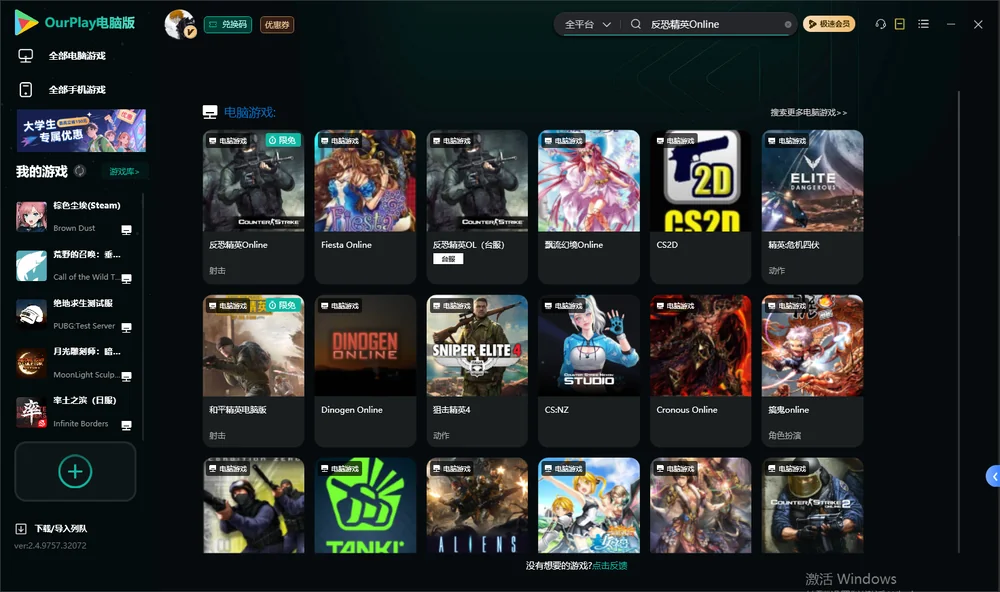Open the 狙击精英4 Sniper Elite card
The height and width of the screenshot is (592, 1000).
pos(477,371)
